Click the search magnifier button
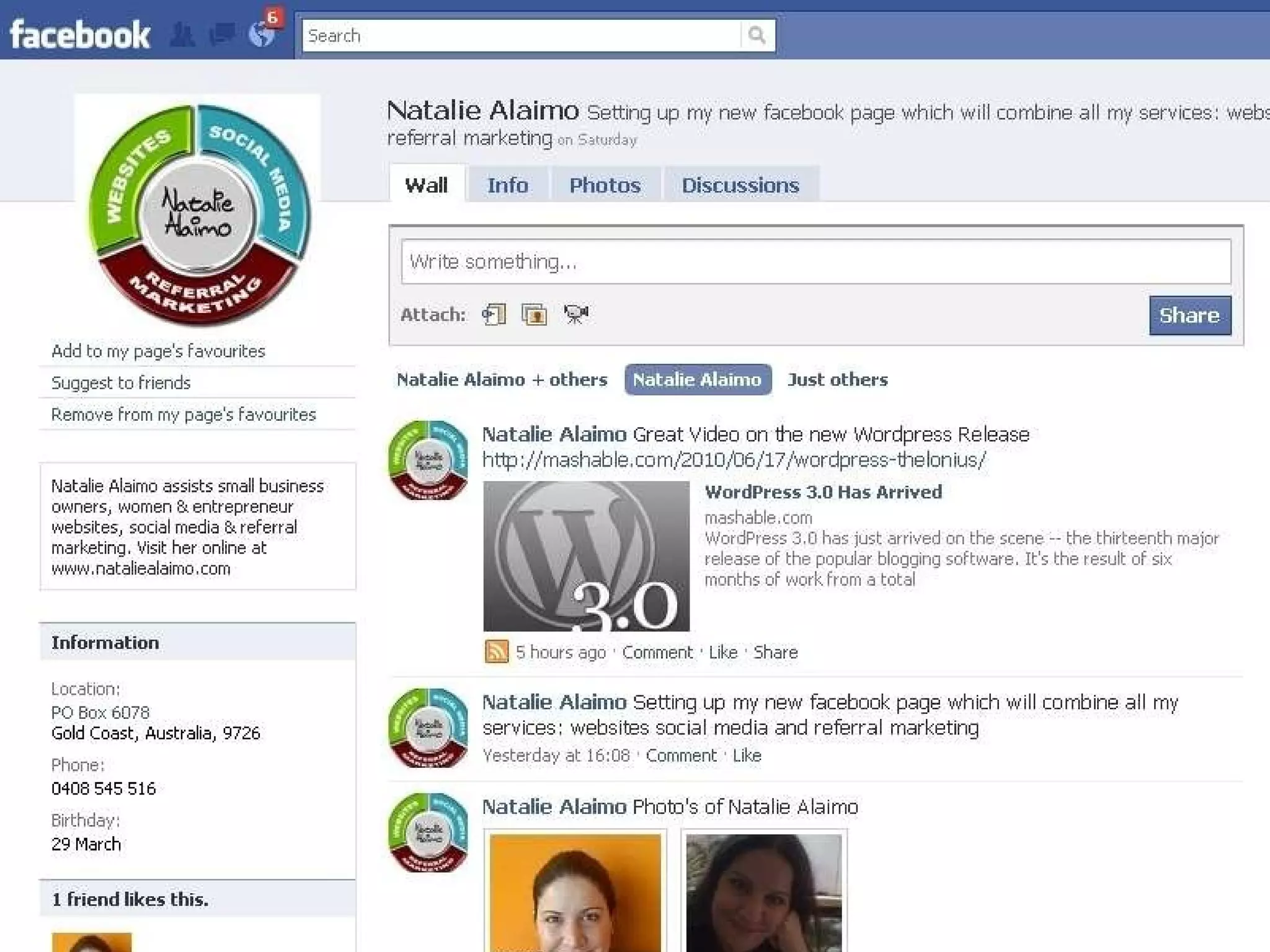 point(757,35)
